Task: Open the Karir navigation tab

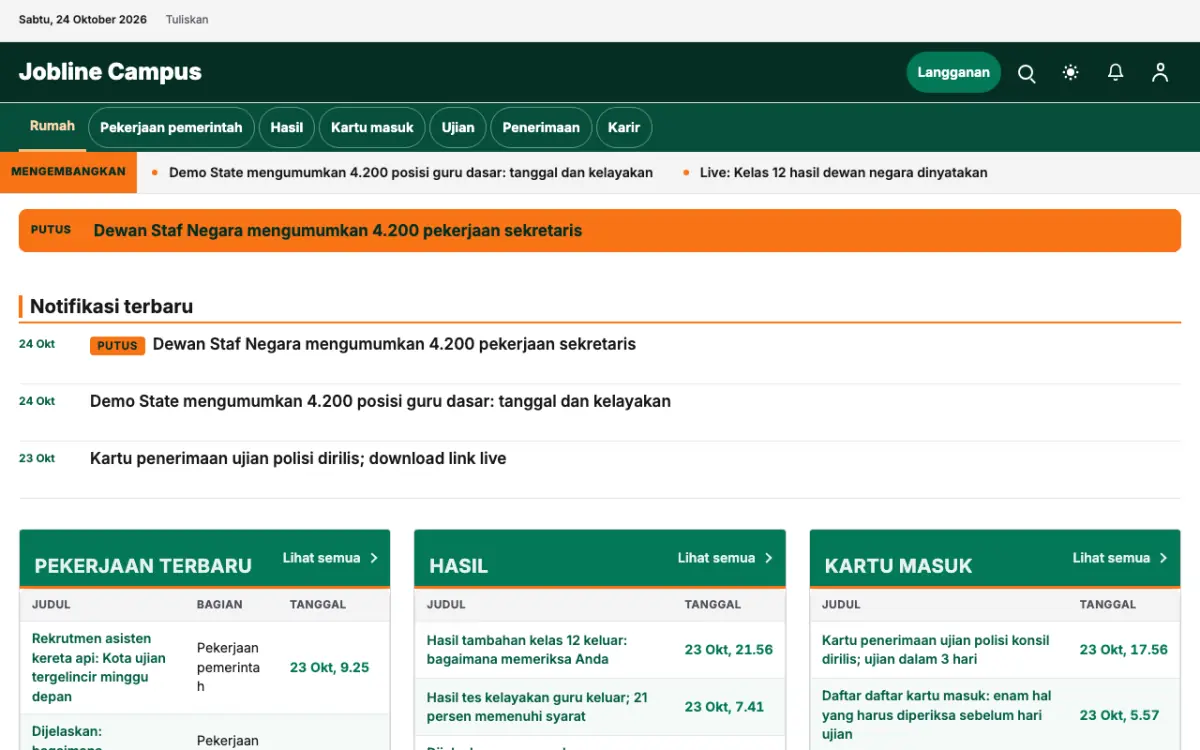Action: point(624,128)
